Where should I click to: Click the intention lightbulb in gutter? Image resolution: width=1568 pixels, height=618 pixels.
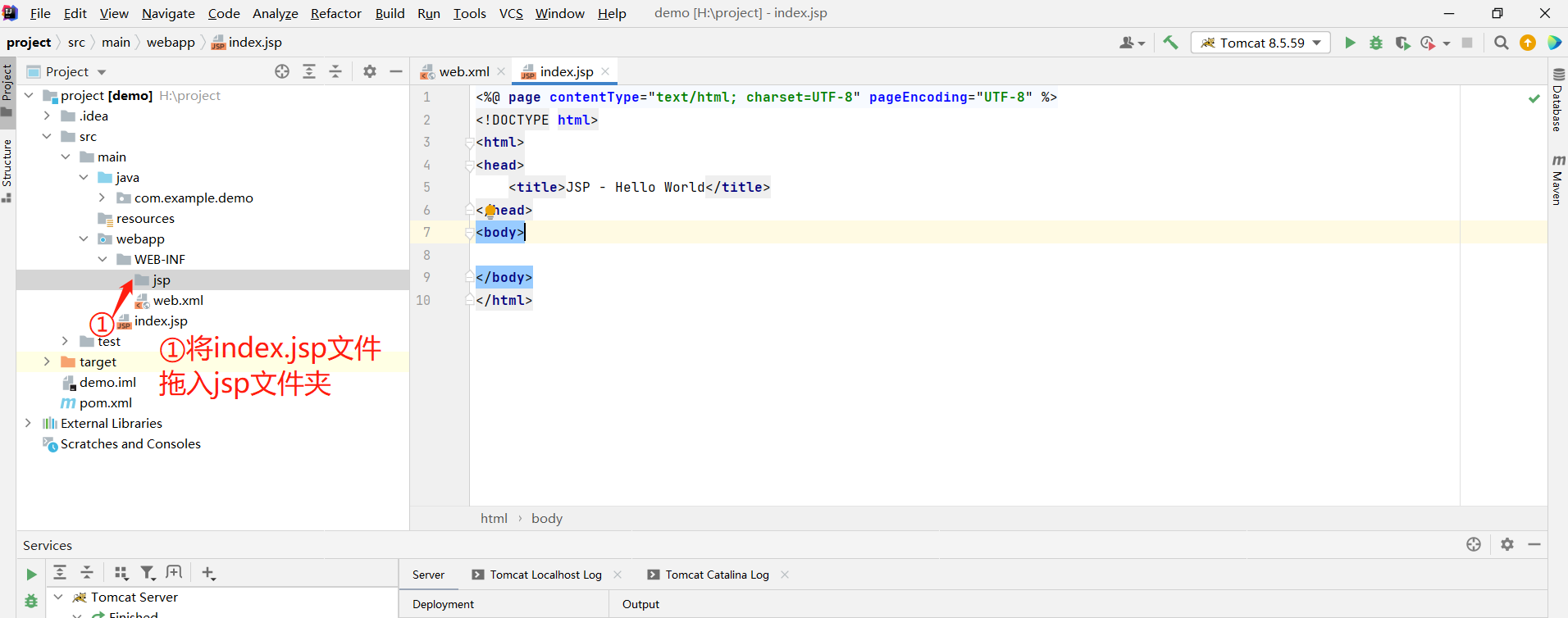pyautogui.click(x=490, y=211)
